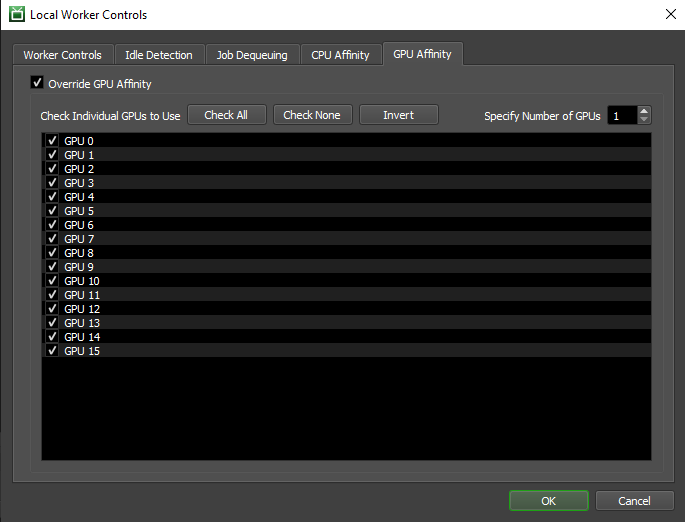Click the Invert button
This screenshot has width=685, height=522.
[x=398, y=115]
